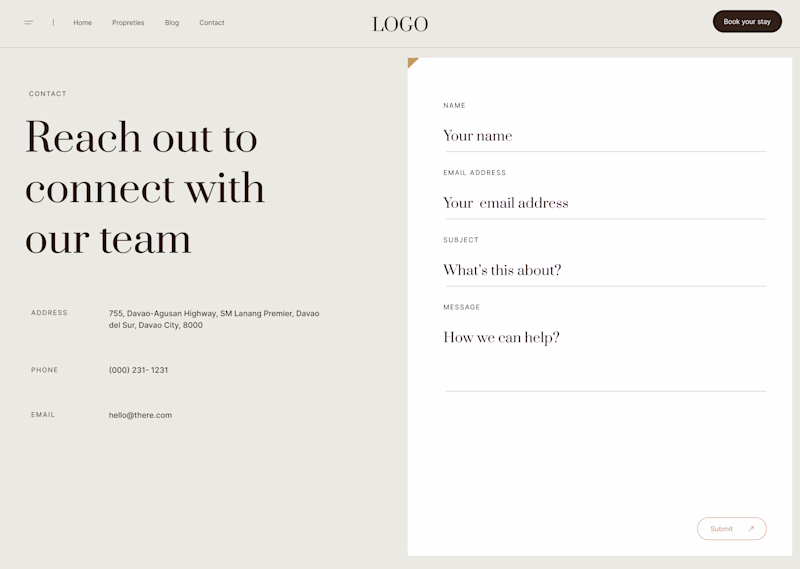Navigate to the Blog page
Screen dimensions: 800x569
pos(172,22)
